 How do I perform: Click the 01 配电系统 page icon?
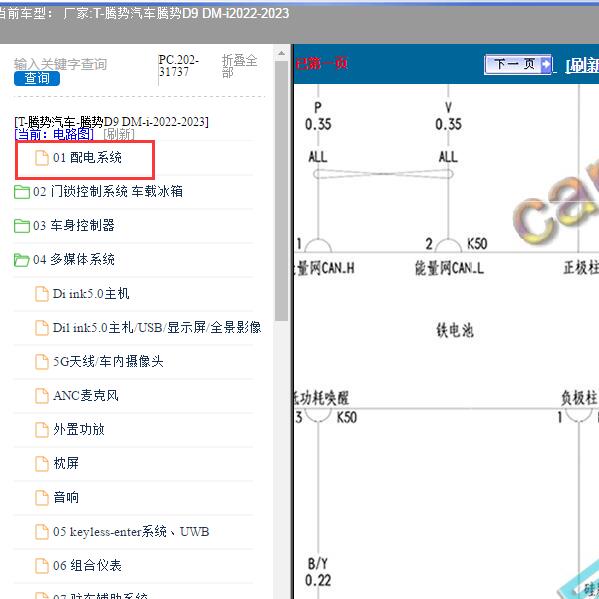click(x=42, y=158)
